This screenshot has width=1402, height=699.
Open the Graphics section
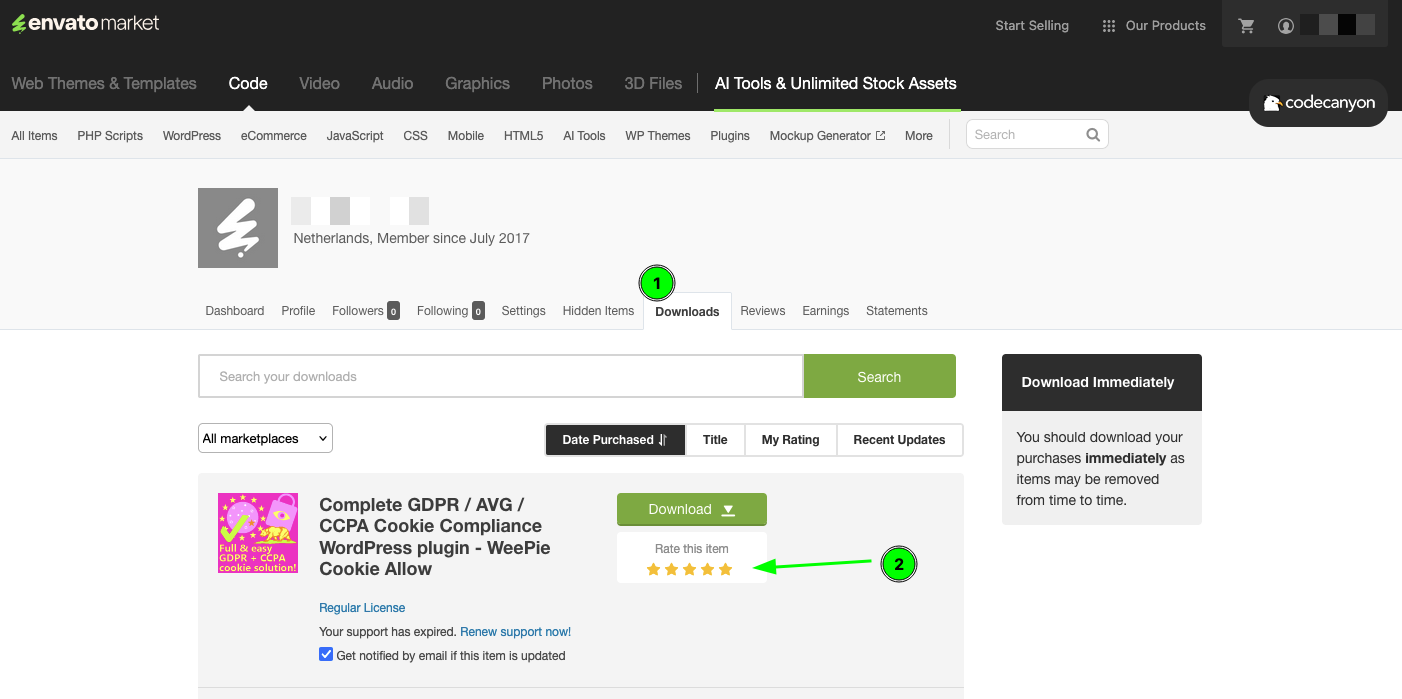coord(477,83)
